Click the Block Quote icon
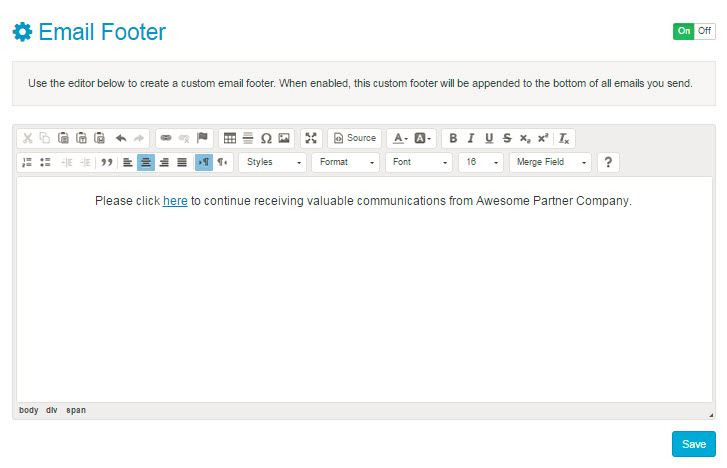The image size is (727, 468). [106, 162]
